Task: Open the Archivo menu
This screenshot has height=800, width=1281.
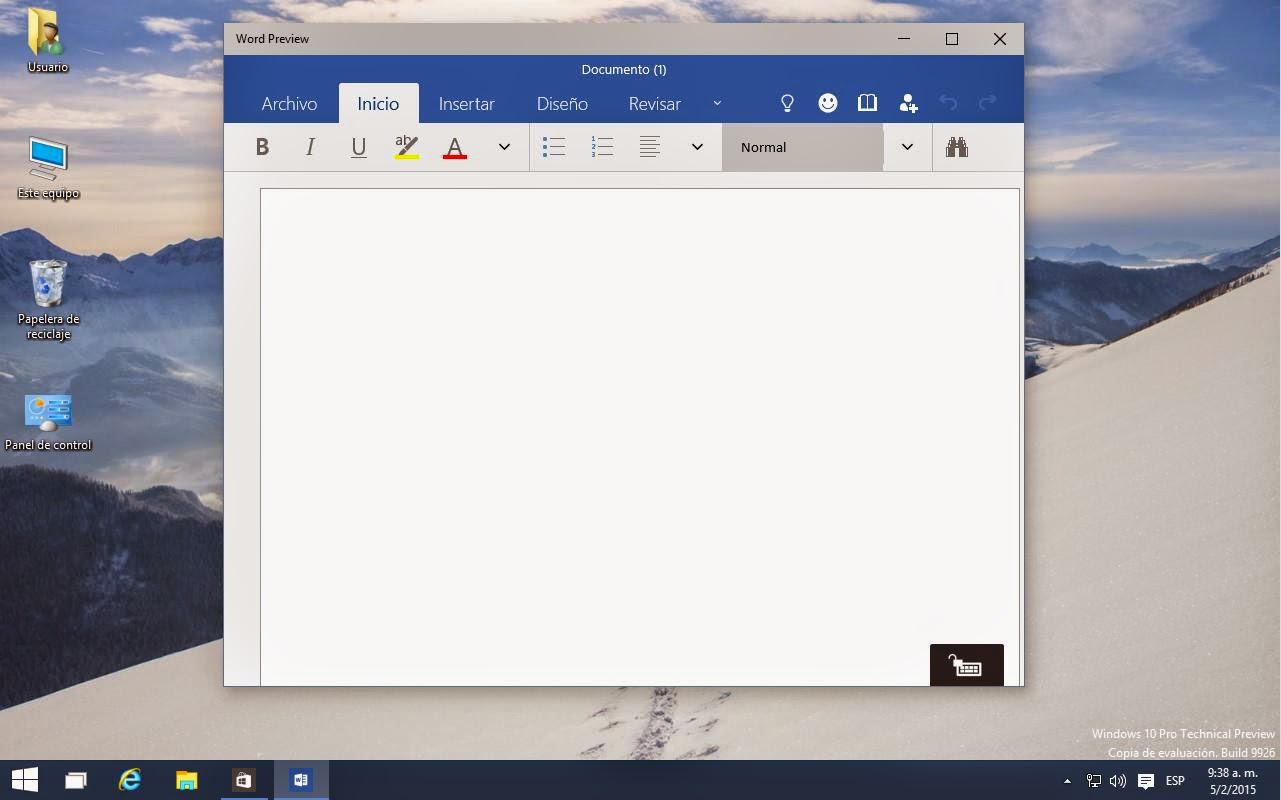Action: coord(289,104)
